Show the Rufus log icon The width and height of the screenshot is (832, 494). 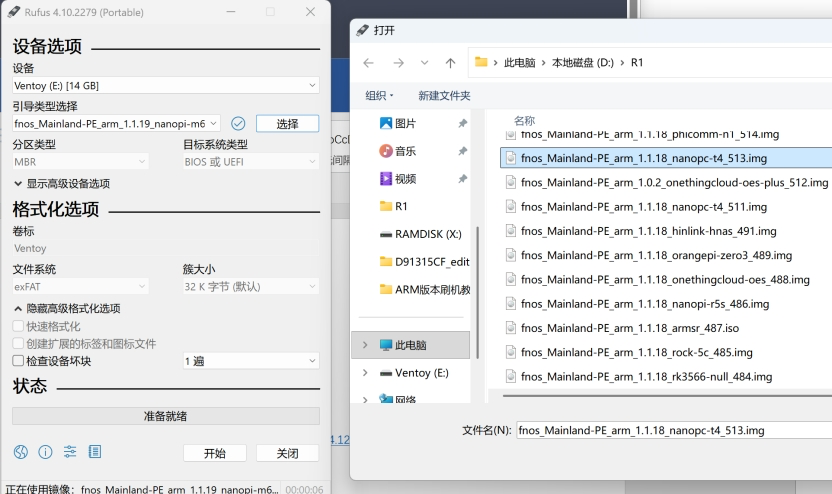pyautogui.click(x=94, y=452)
